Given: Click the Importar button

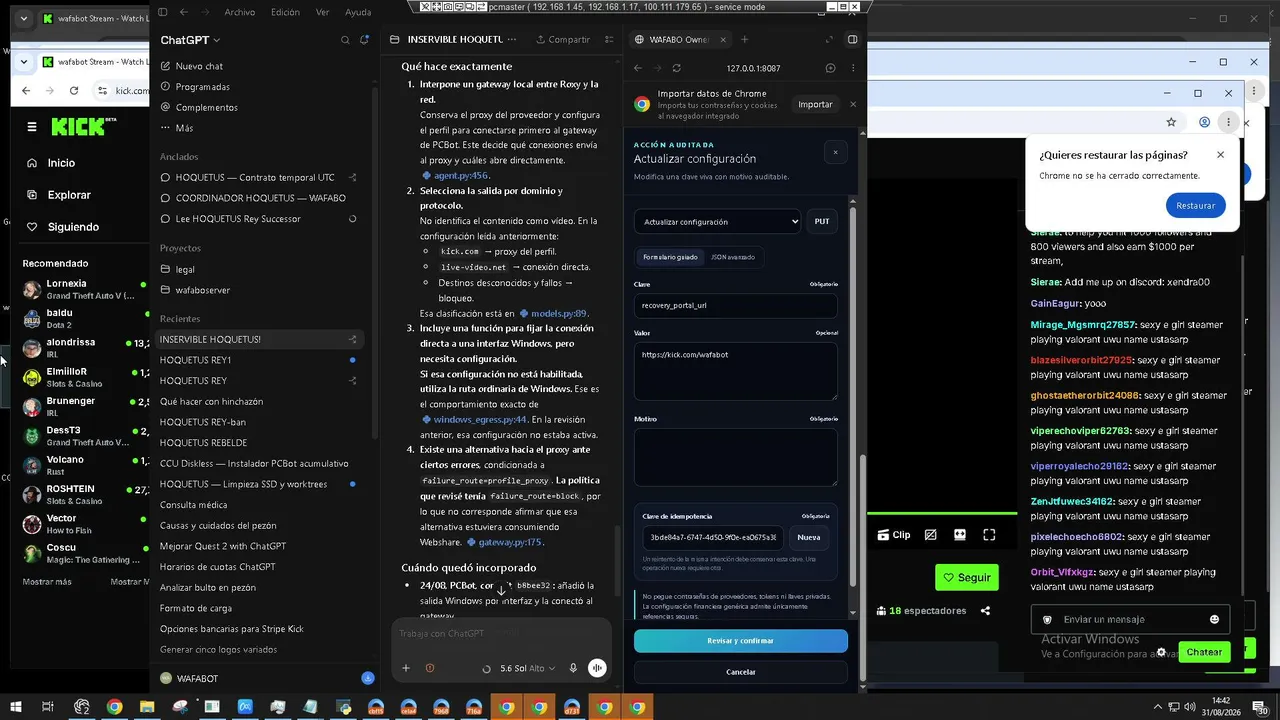Looking at the screenshot, I should 815,104.
